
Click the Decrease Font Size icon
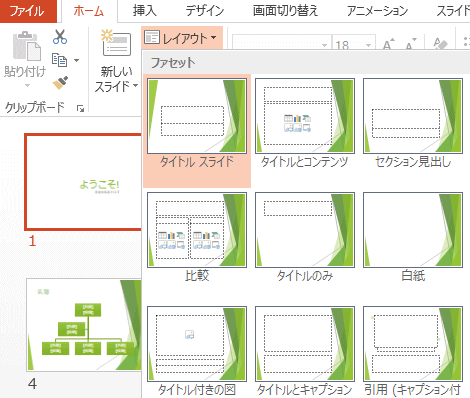411,44
